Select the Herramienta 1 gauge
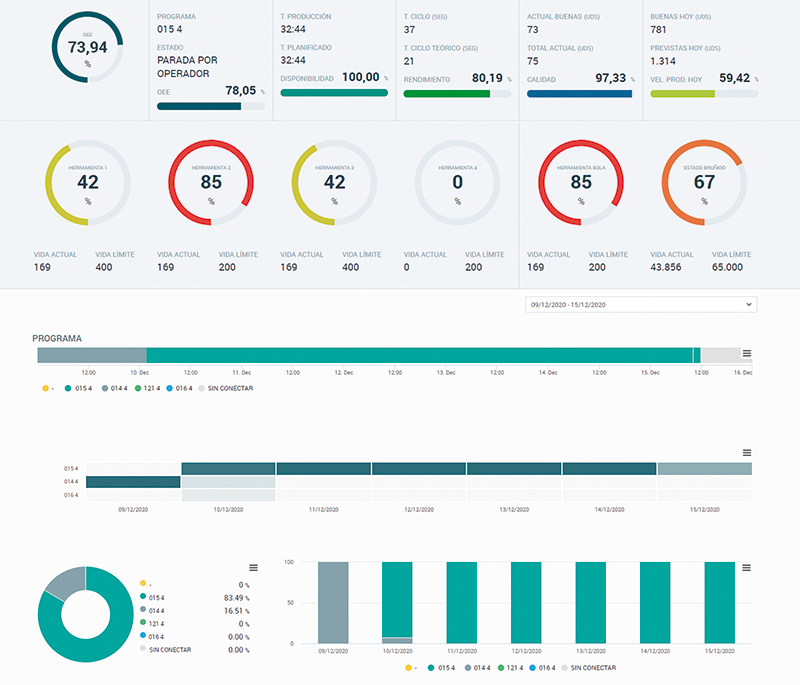The height and width of the screenshot is (685, 800). point(88,182)
